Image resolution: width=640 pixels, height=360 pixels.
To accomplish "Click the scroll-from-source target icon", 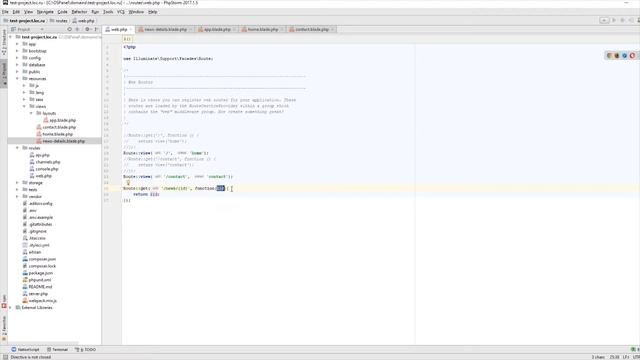I will tap(69, 29).
